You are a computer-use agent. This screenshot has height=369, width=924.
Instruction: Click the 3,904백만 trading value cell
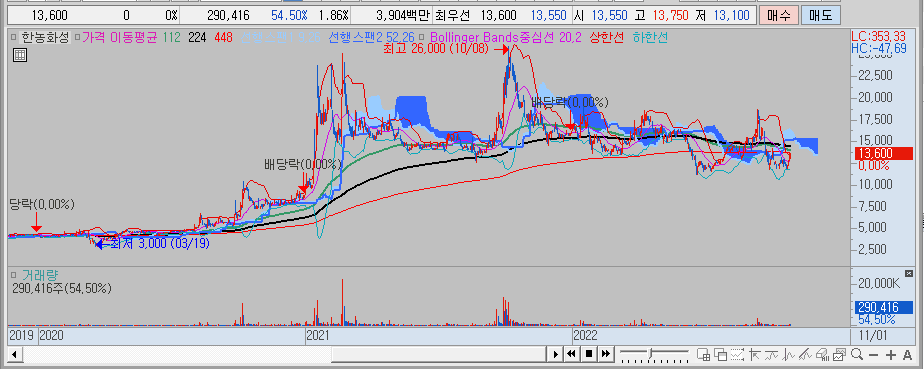(403, 15)
